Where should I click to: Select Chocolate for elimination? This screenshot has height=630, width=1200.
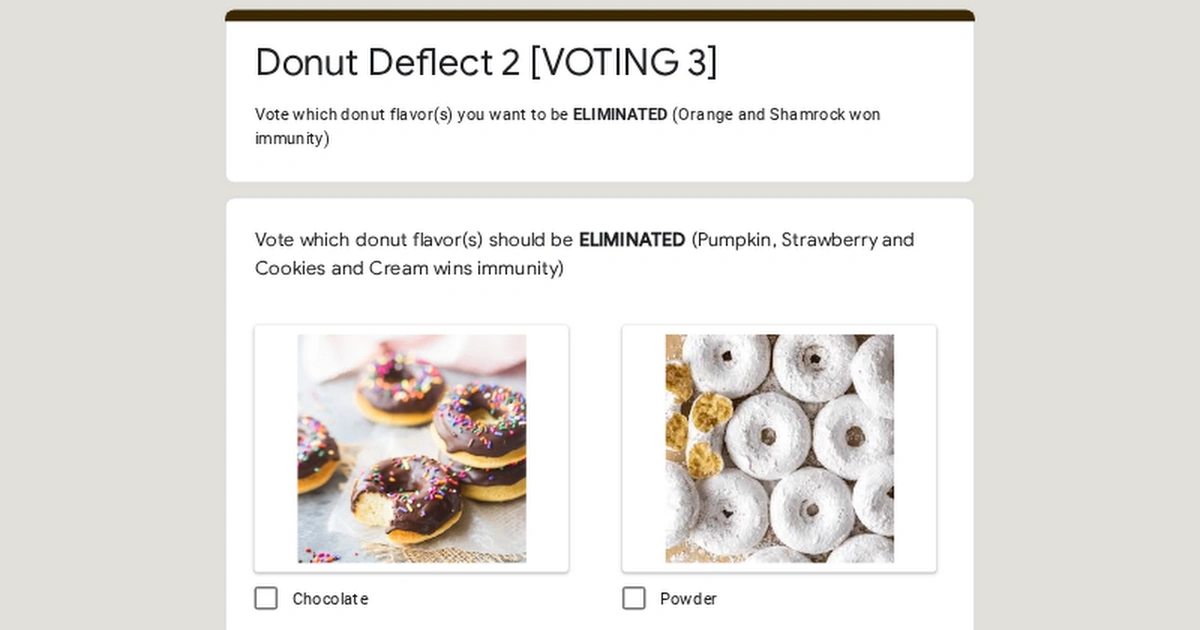pos(266,598)
